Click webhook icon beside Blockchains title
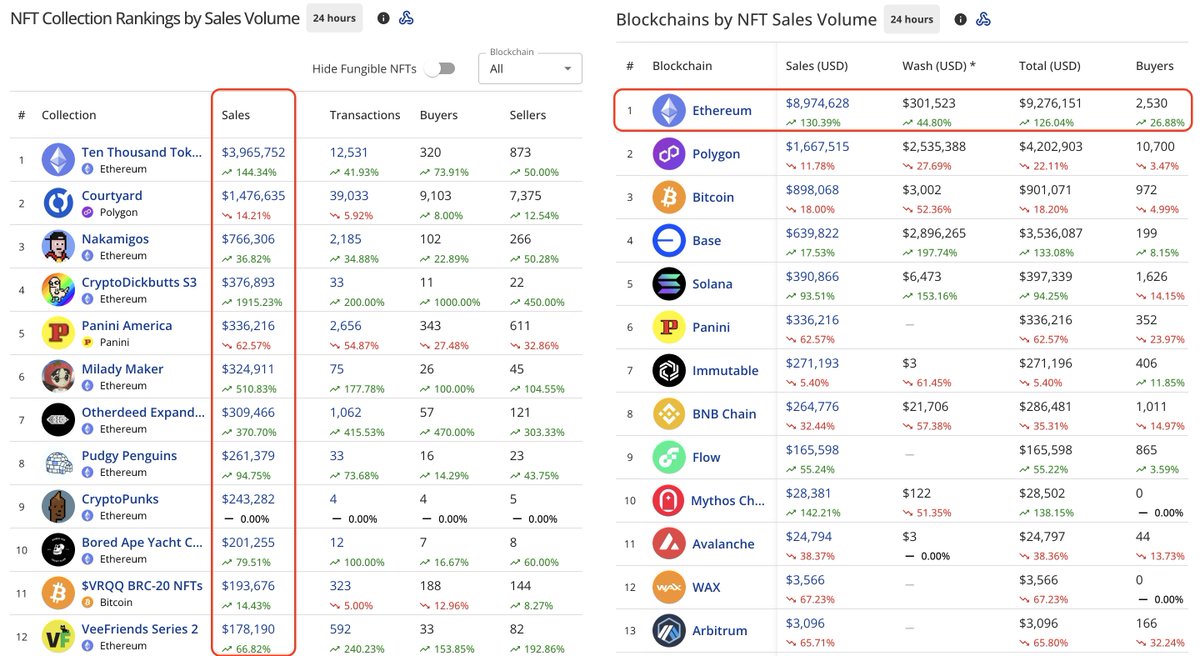 pyautogui.click(x=983, y=19)
